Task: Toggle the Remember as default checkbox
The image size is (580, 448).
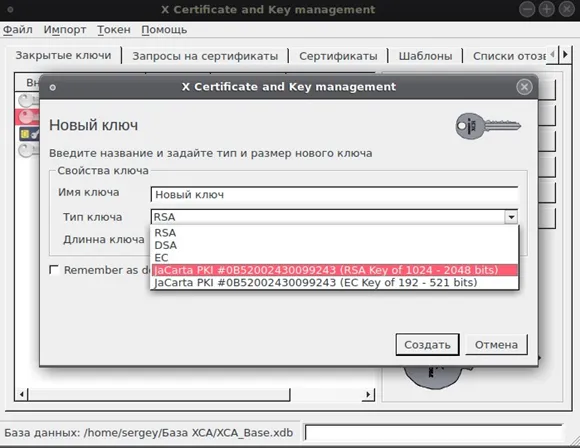Action: click(54, 270)
